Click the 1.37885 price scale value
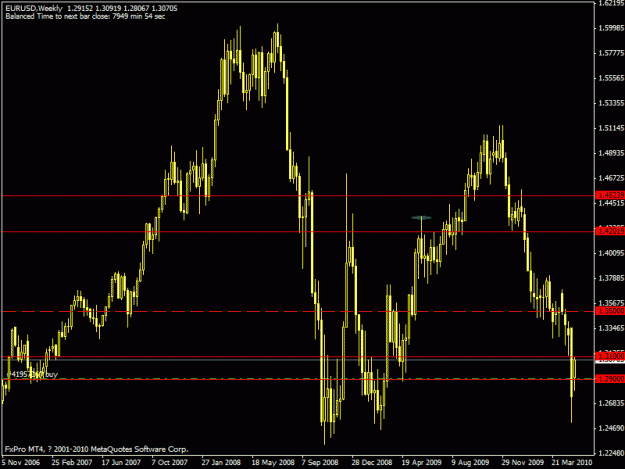The height and width of the screenshot is (469, 625). [611, 278]
